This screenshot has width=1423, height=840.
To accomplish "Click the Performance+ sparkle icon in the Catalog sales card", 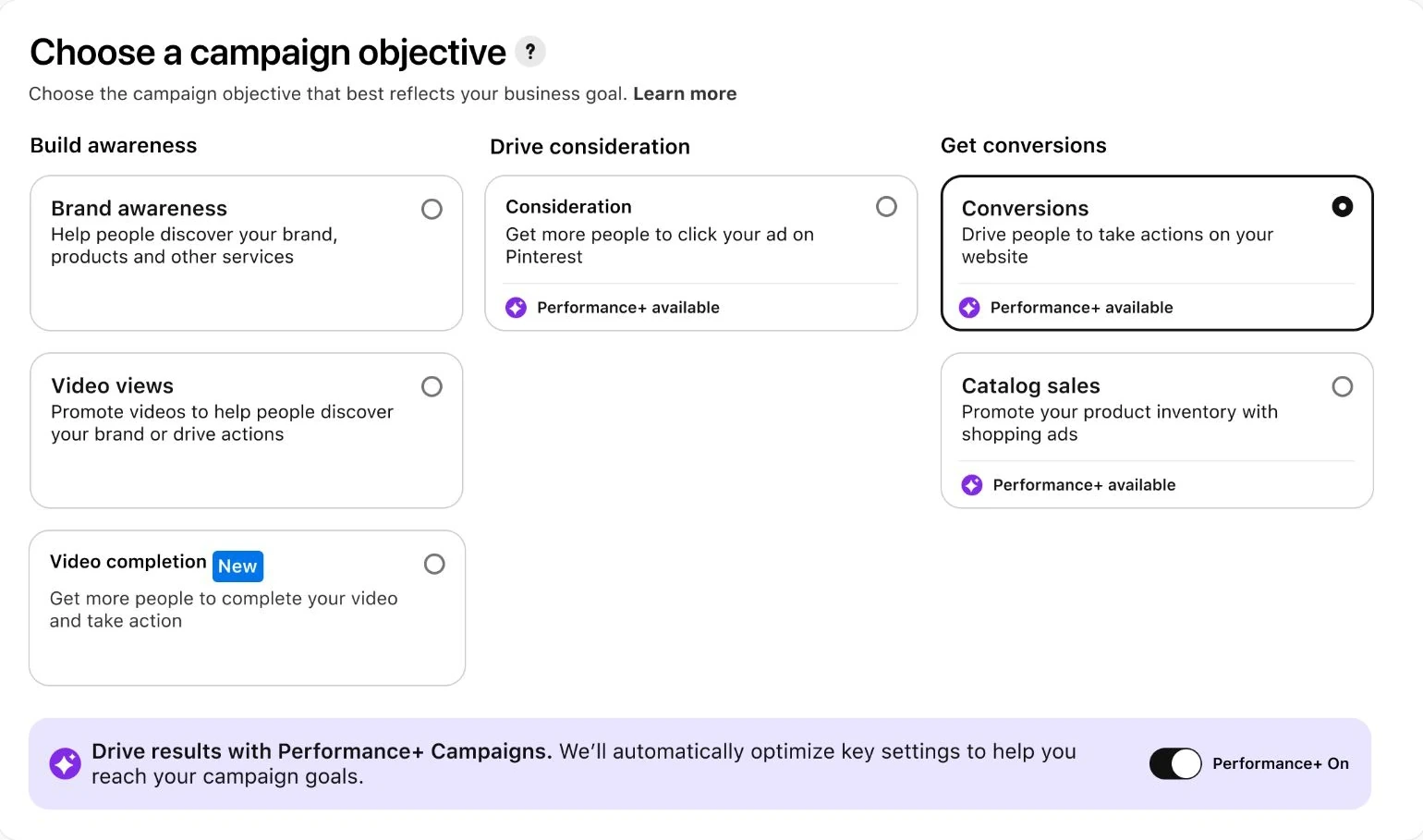I will click(x=972, y=485).
